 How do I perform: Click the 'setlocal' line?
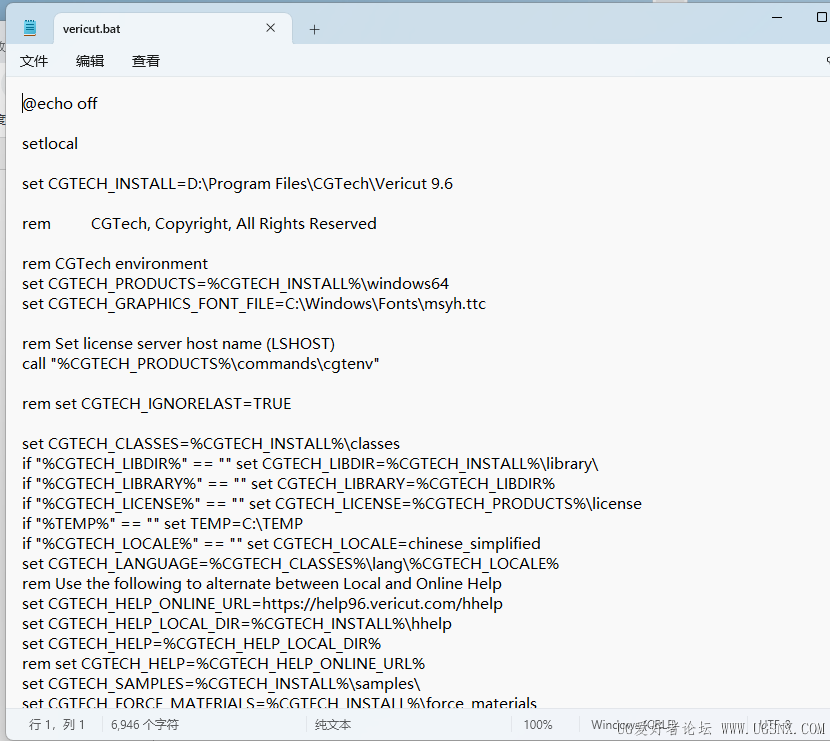coord(50,144)
